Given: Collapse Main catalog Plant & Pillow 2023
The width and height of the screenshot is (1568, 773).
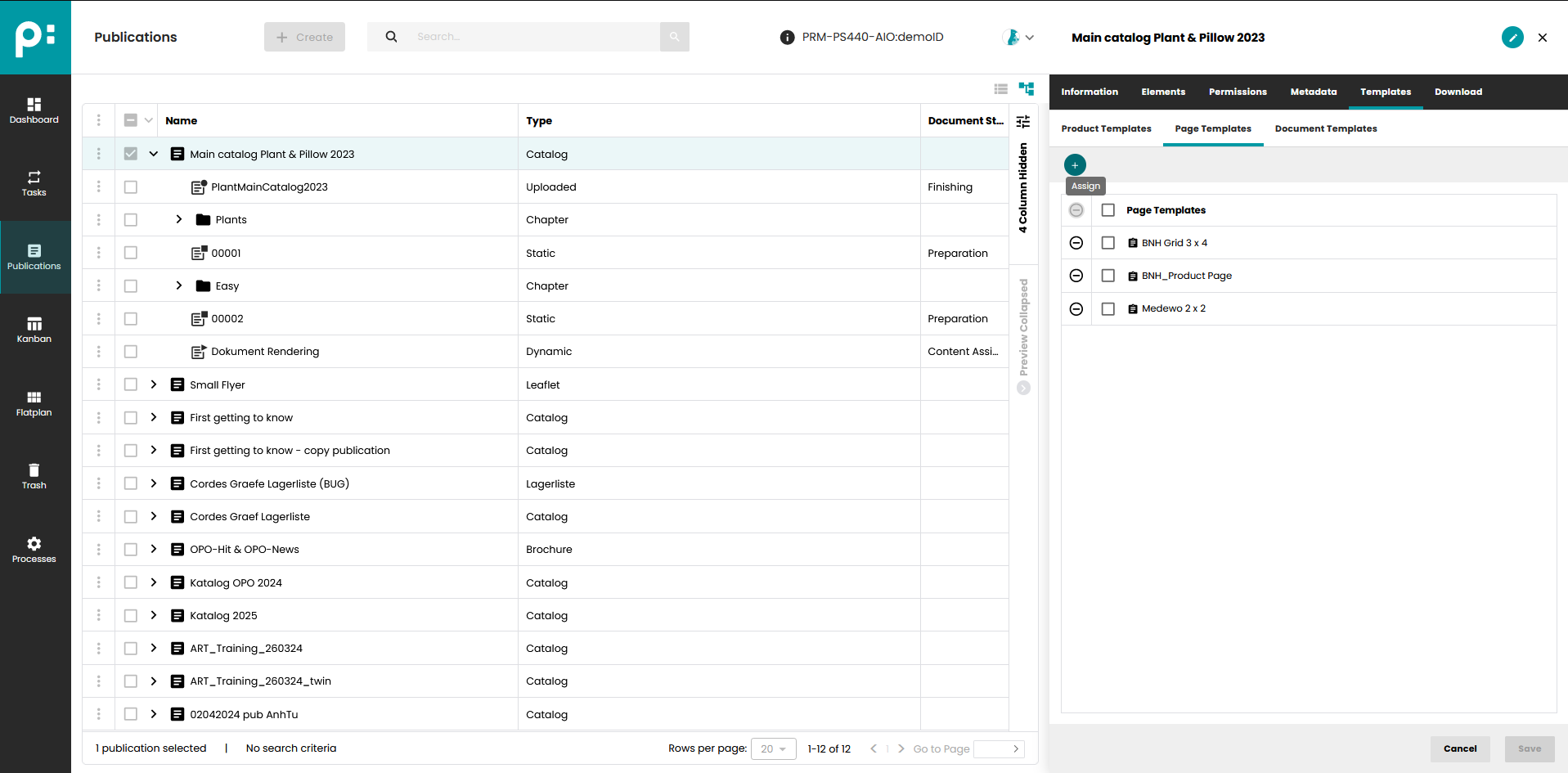Looking at the screenshot, I should (x=154, y=154).
